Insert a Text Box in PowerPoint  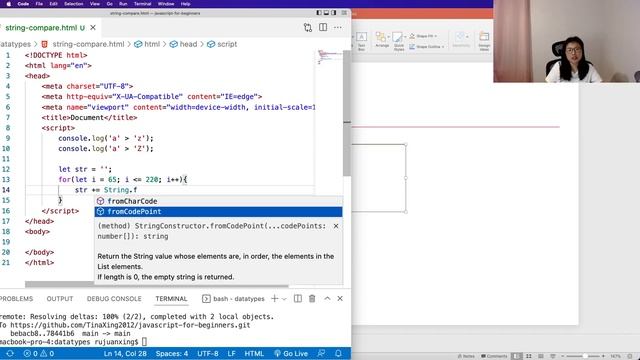tap(361, 41)
